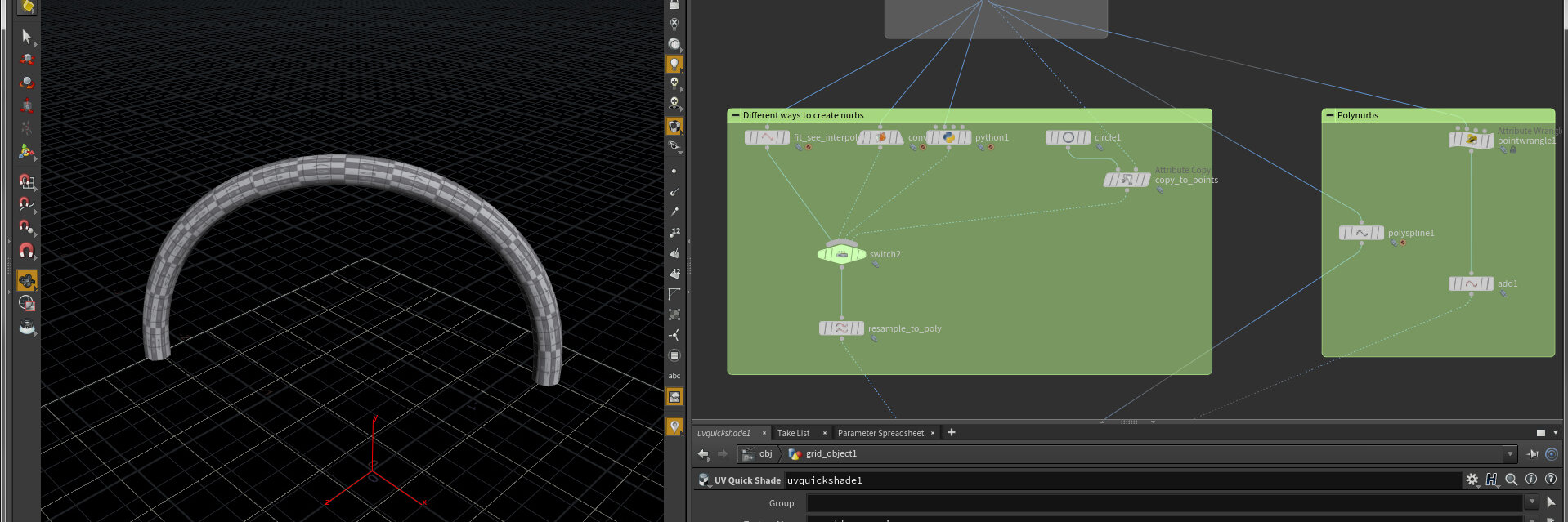The image size is (1568, 522).
Task: Collapse 'Different ways to create nurbs' network box
Action: 735,115
